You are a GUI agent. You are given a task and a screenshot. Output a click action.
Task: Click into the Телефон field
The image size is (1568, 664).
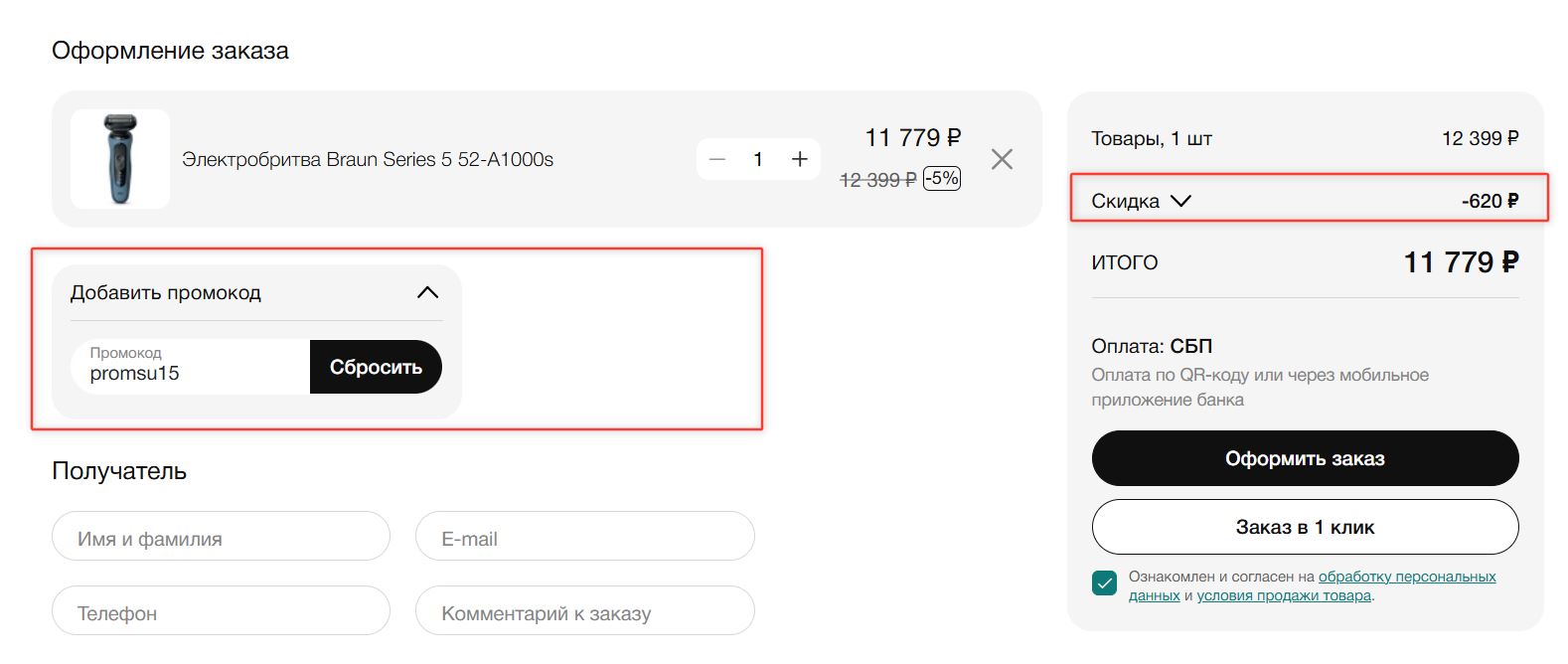pyautogui.click(x=221, y=612)
